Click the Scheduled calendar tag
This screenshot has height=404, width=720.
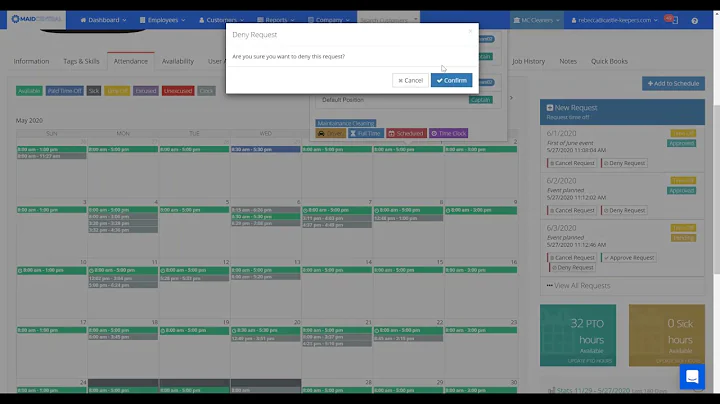tap(406, 134)
